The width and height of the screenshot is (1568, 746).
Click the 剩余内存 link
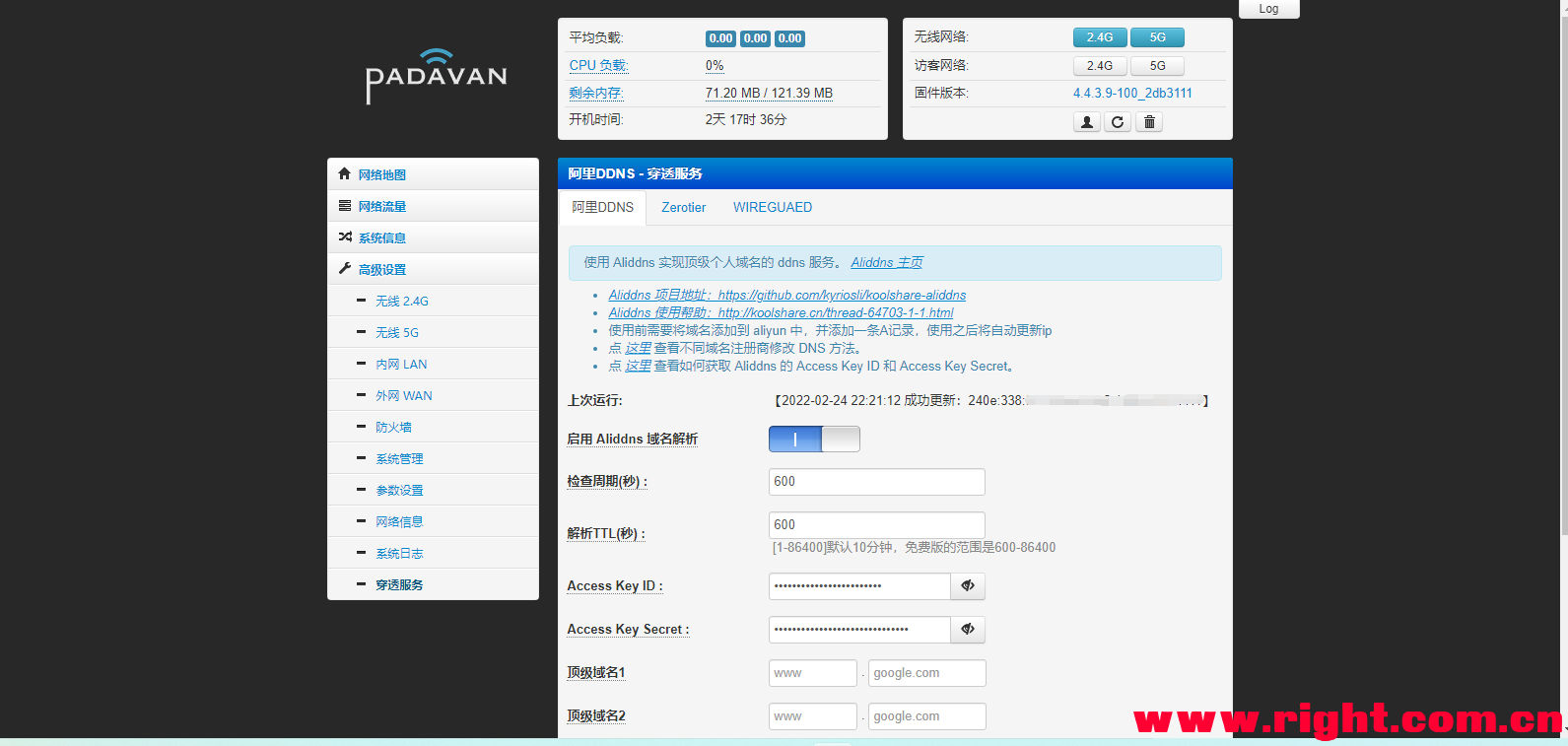tap(596, 94)
